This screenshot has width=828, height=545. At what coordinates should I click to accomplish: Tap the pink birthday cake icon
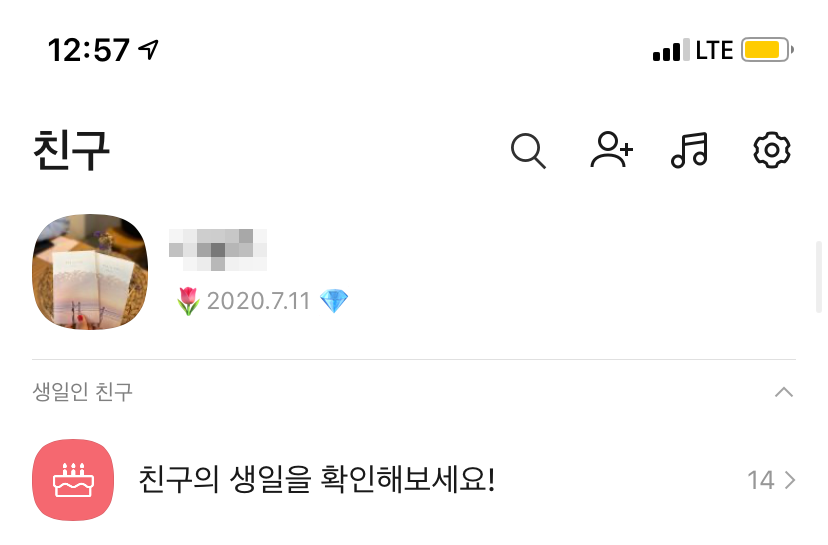73,480
